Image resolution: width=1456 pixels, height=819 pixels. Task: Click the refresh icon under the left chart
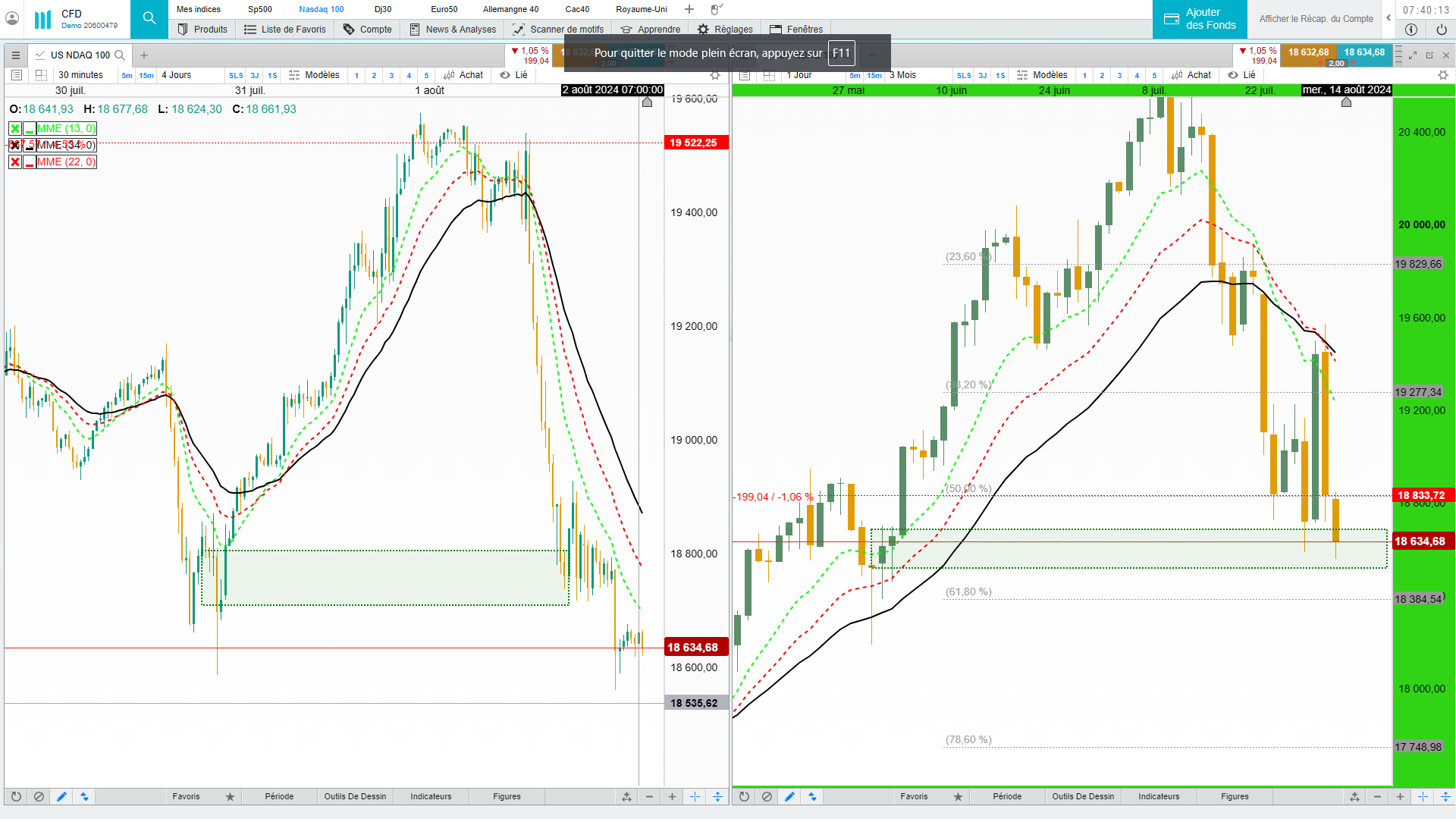[x=16, y=796]
